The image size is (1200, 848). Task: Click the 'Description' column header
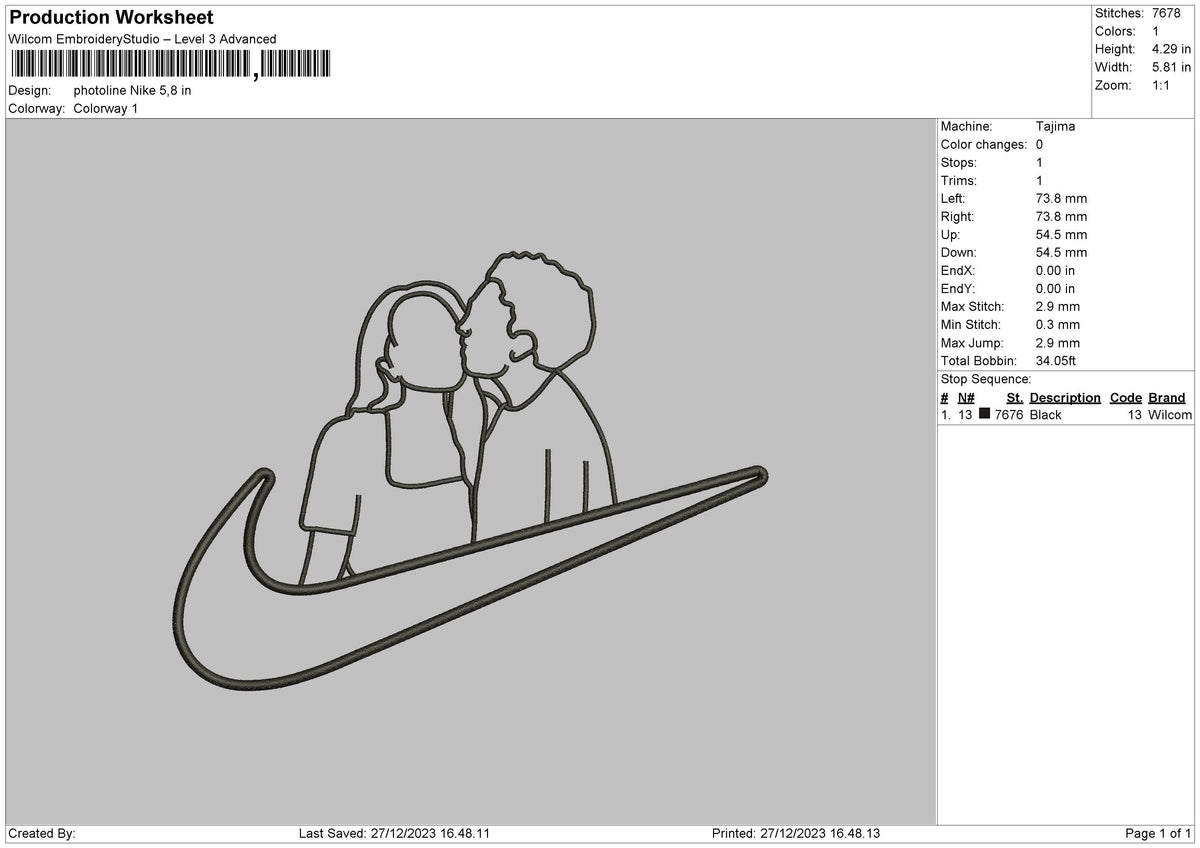[x=1065, y=398]
